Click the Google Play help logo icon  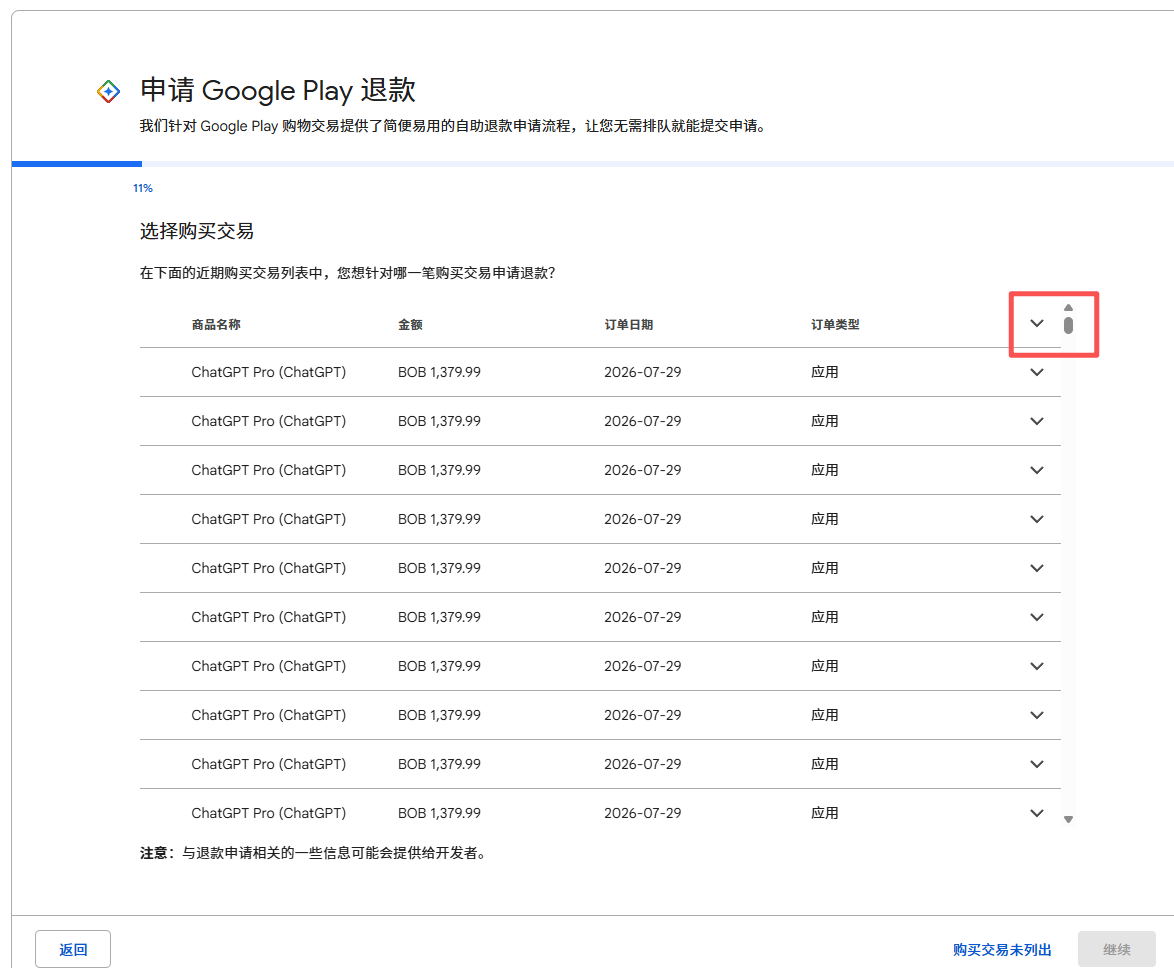(109, 91)
